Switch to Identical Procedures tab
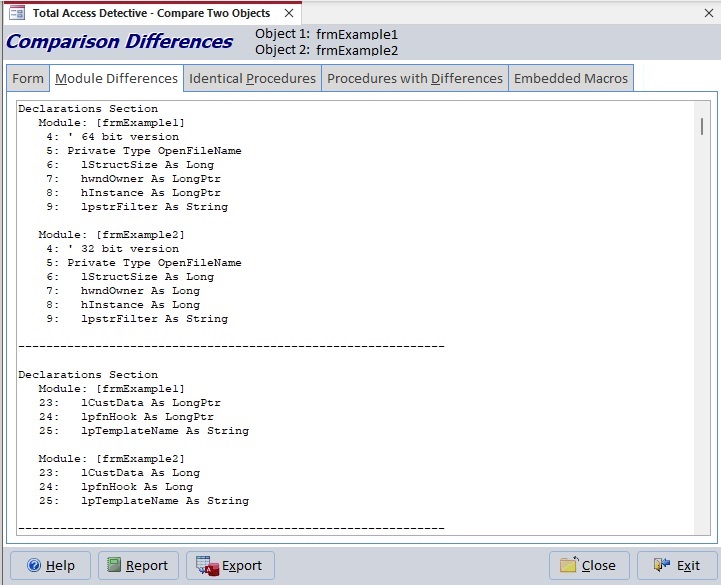The width and height of the screenshot is (721, 585). (252, 79)
